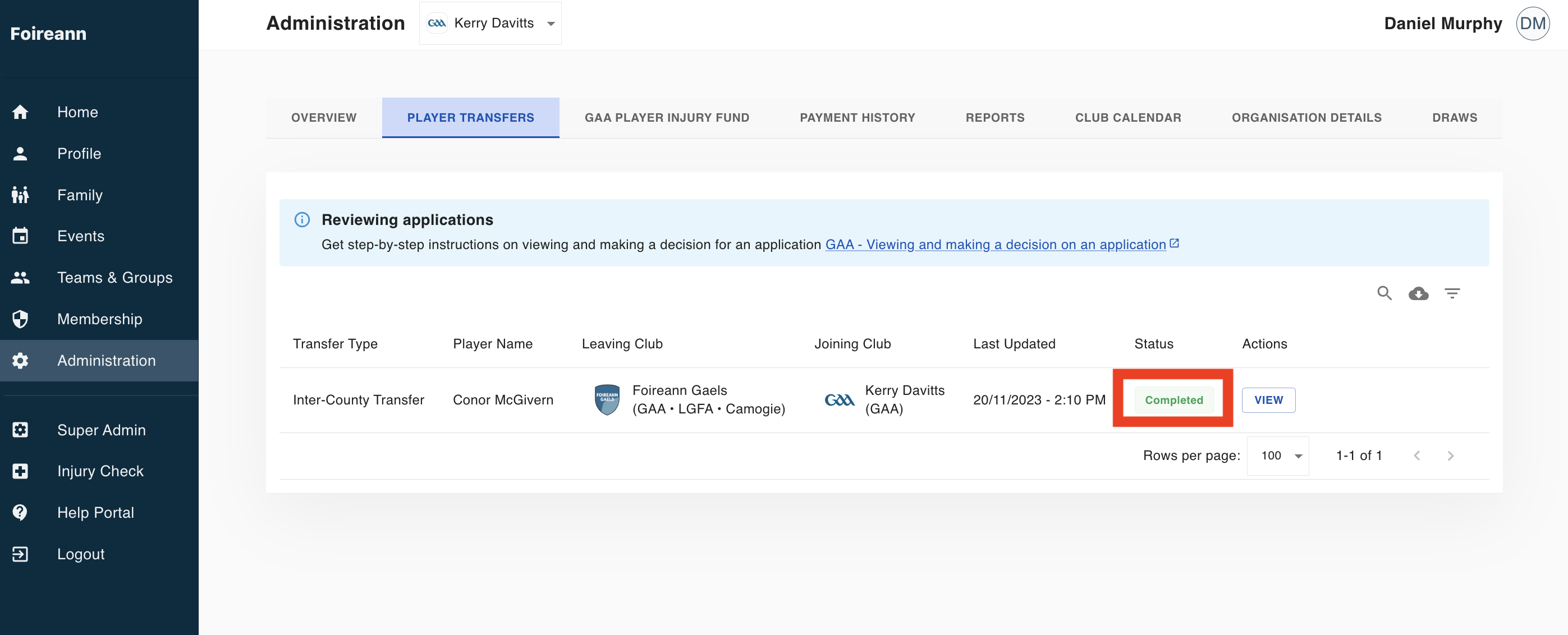Click the info icon beside Reviewing applications
The image size is (1568, 635).
[x=302, y=219]
